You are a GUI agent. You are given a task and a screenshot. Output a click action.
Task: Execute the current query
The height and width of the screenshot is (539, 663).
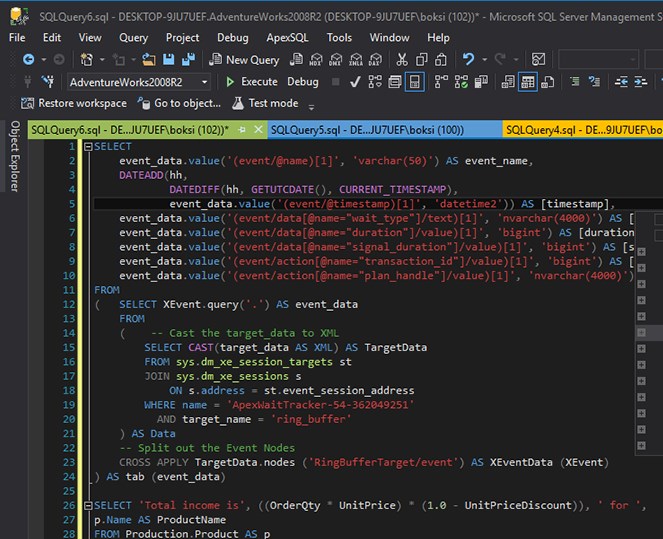pos(252,82)
